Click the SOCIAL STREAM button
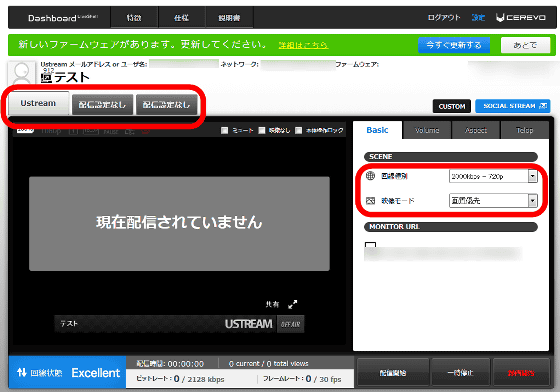 pos(512,106)
